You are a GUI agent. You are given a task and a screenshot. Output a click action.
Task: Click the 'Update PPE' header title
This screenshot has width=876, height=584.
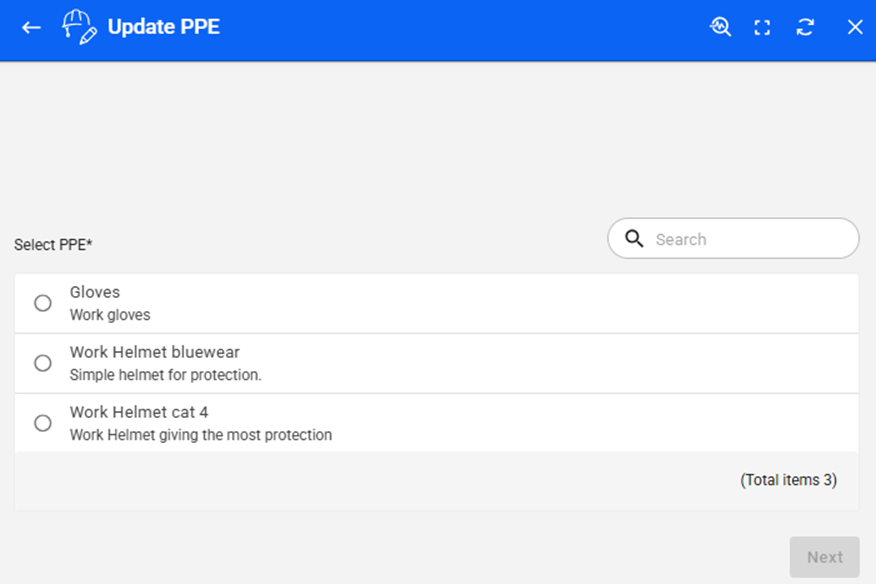[x=164, y=27]
